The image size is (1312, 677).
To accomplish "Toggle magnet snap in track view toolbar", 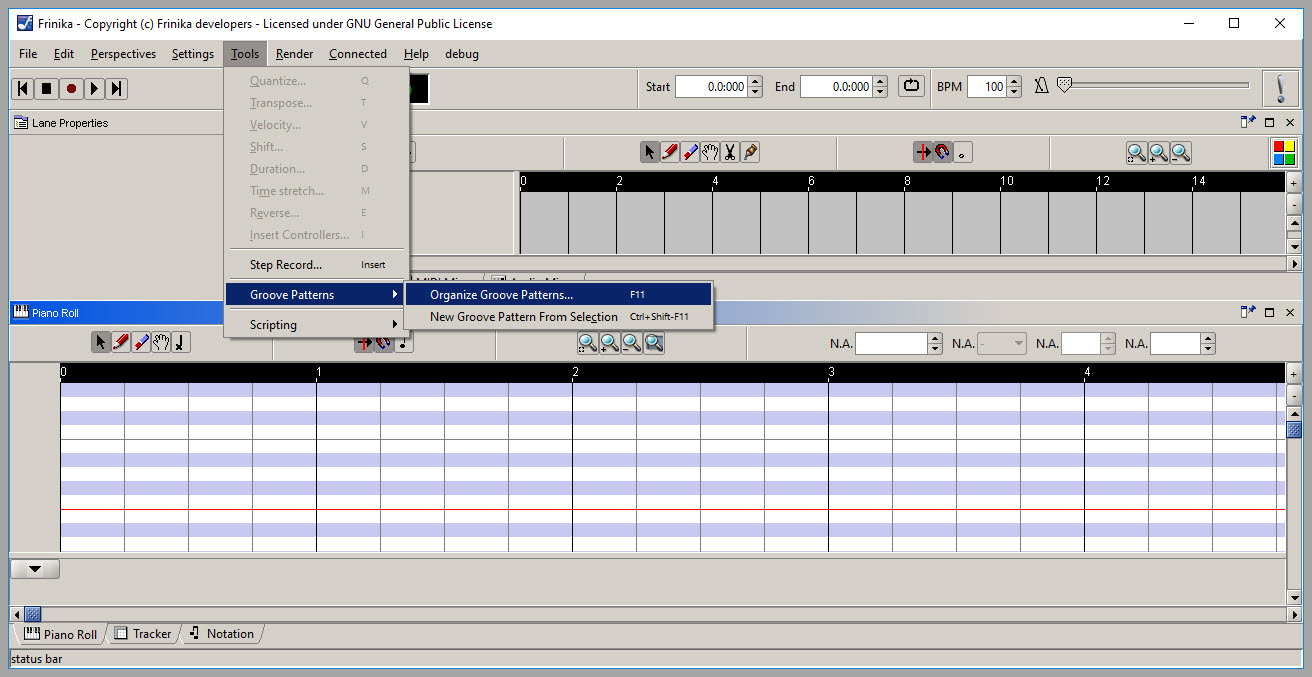I will click(943, 152).
